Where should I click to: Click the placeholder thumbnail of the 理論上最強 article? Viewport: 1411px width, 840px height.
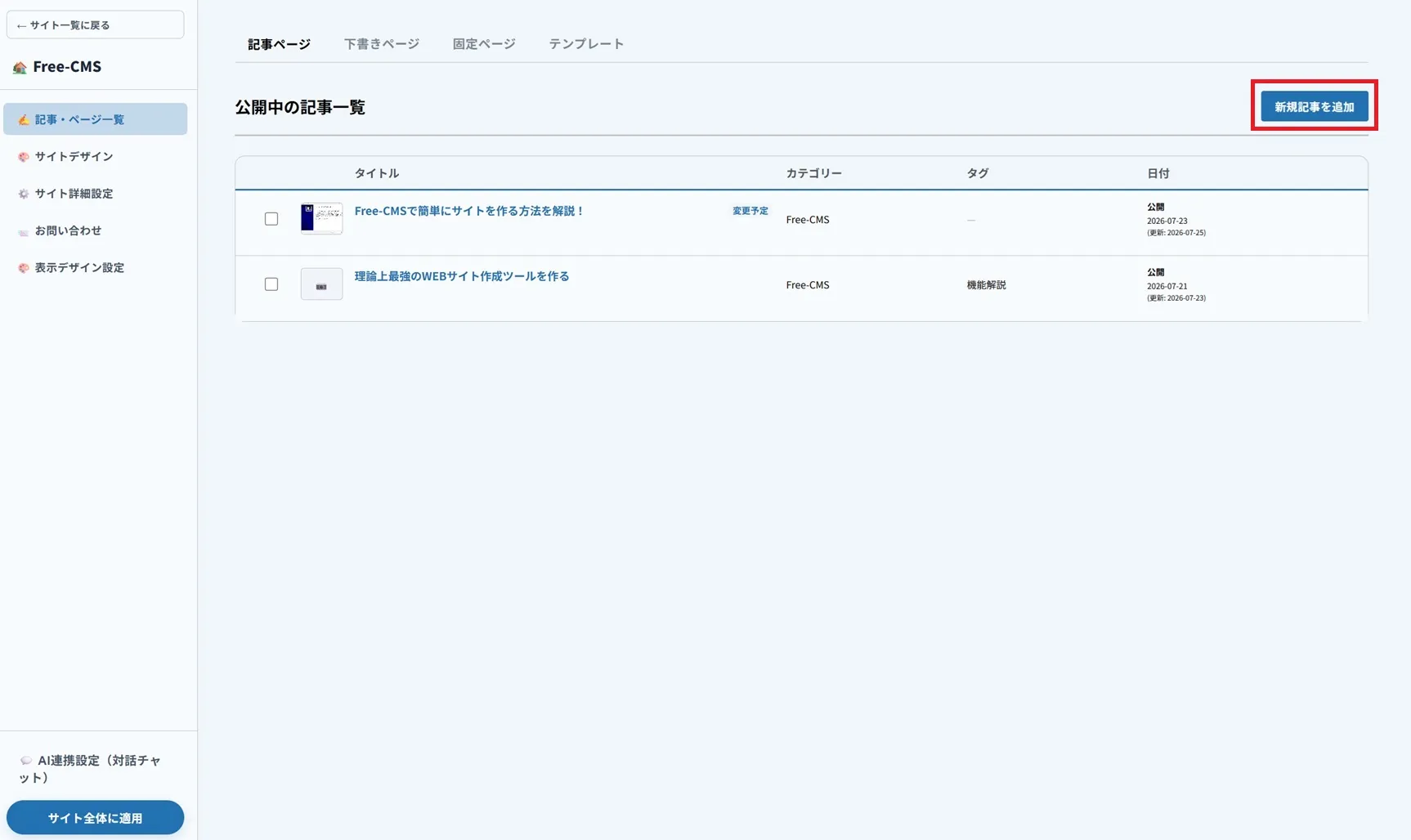pyautogui.click(x=321, y=284)
